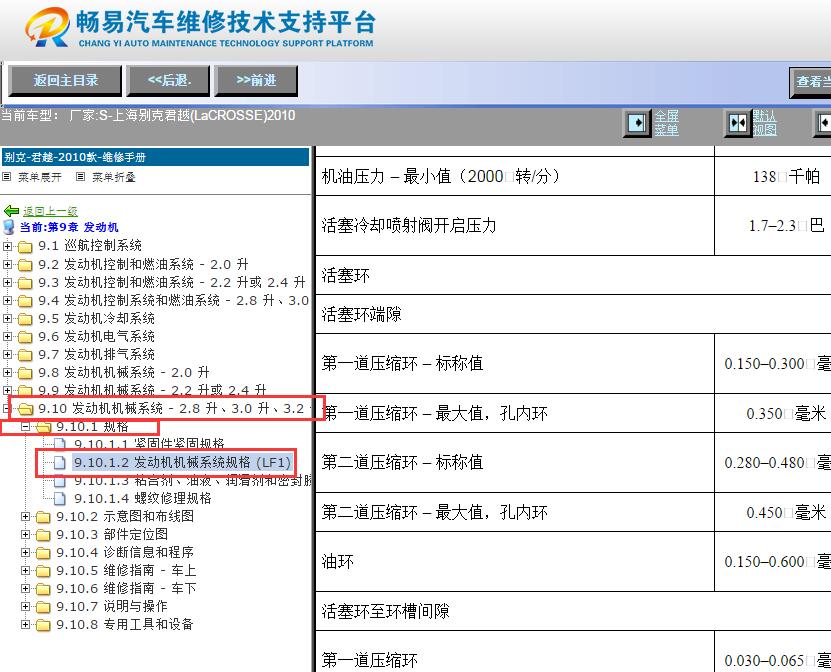Click the 138 千帕 value cell
831x672 pixels.
pos(773,176)
